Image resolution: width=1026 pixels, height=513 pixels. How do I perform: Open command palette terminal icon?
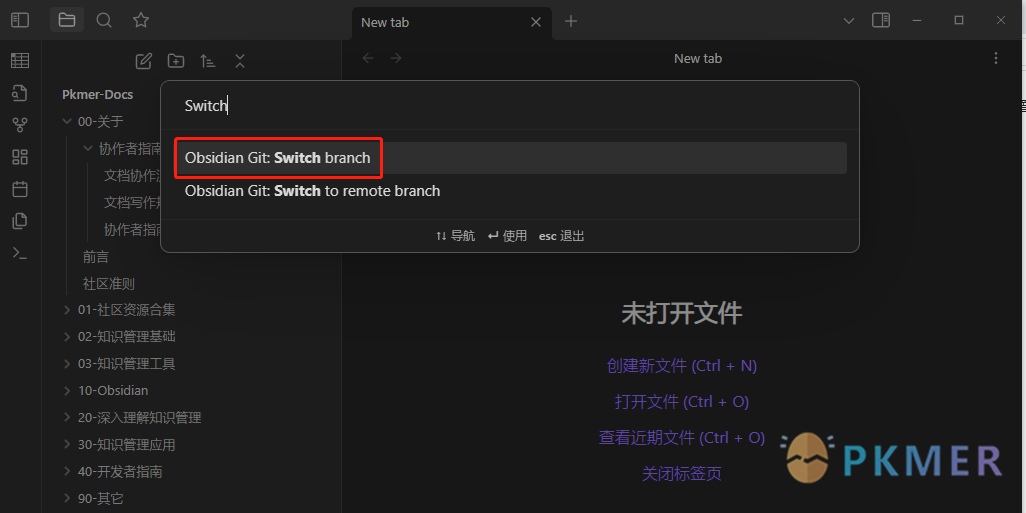tap(20, 253)
